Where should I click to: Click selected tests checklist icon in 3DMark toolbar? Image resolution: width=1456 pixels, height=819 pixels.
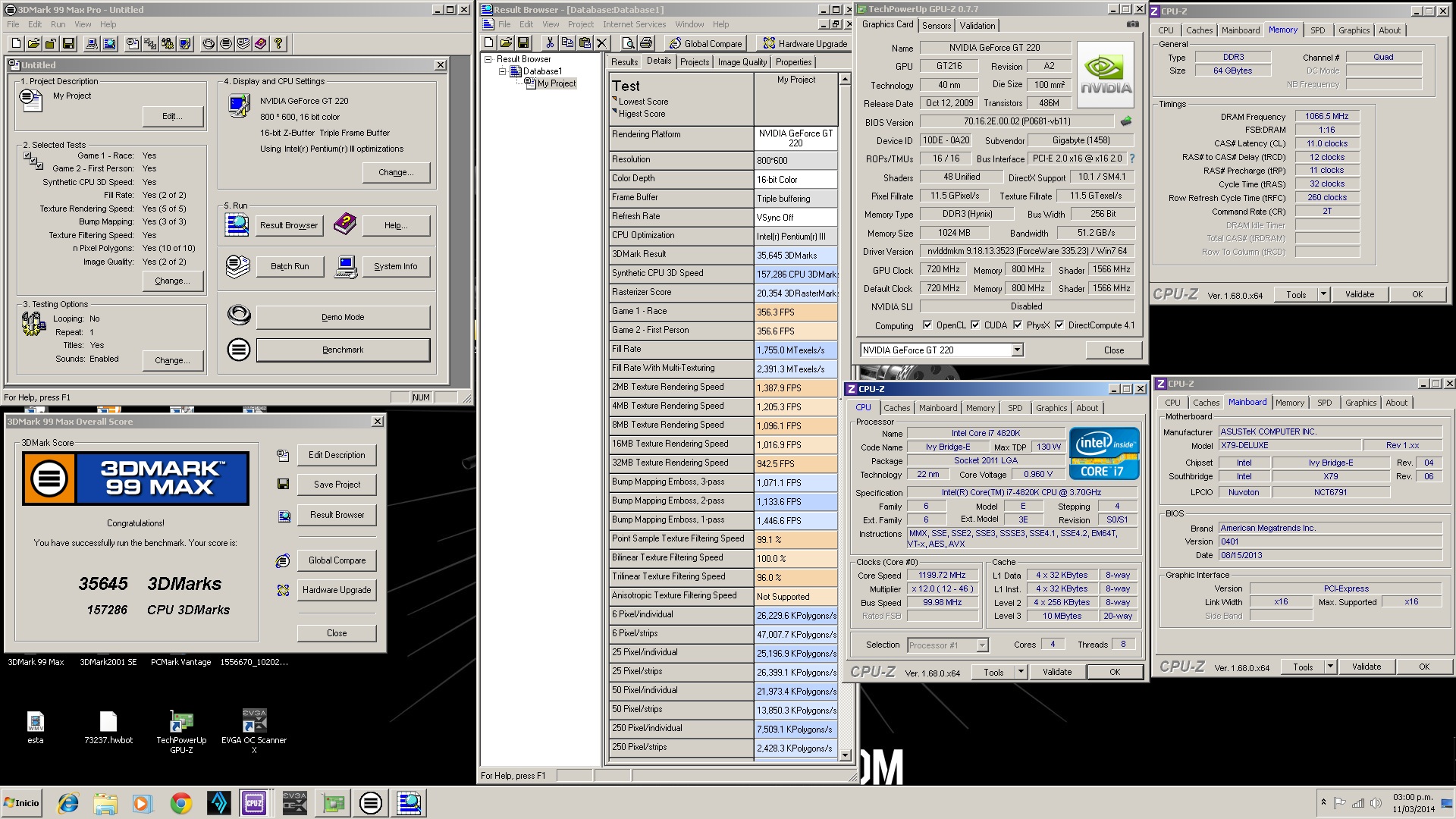coord(150,43)
